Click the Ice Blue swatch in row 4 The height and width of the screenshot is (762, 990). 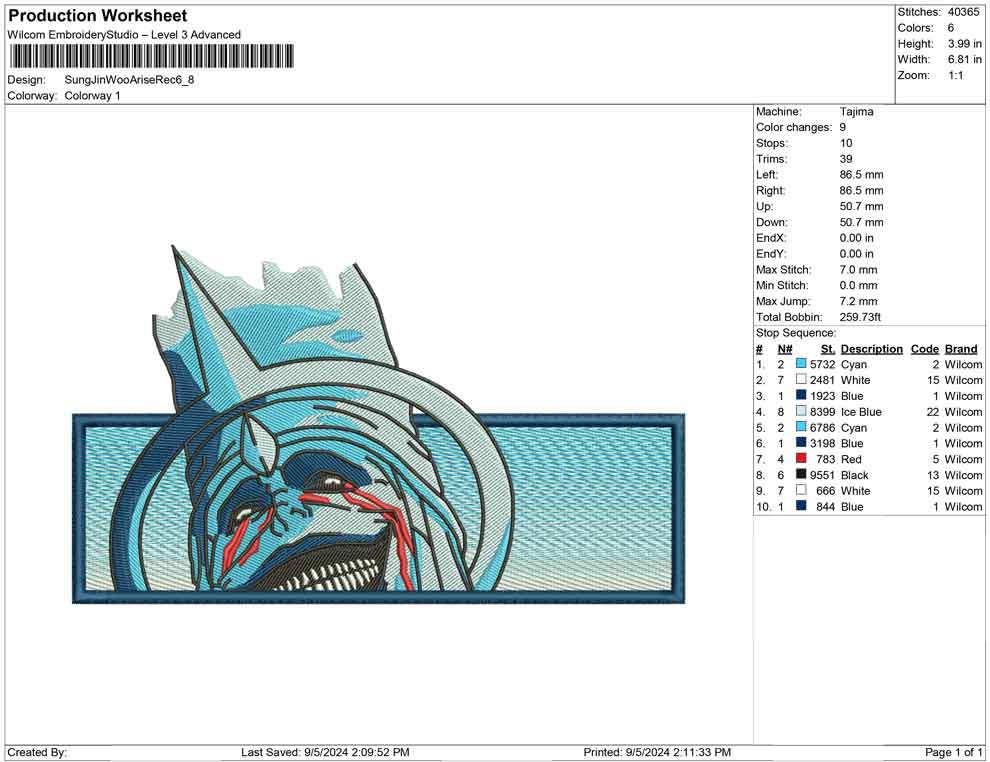click(801, 411)
